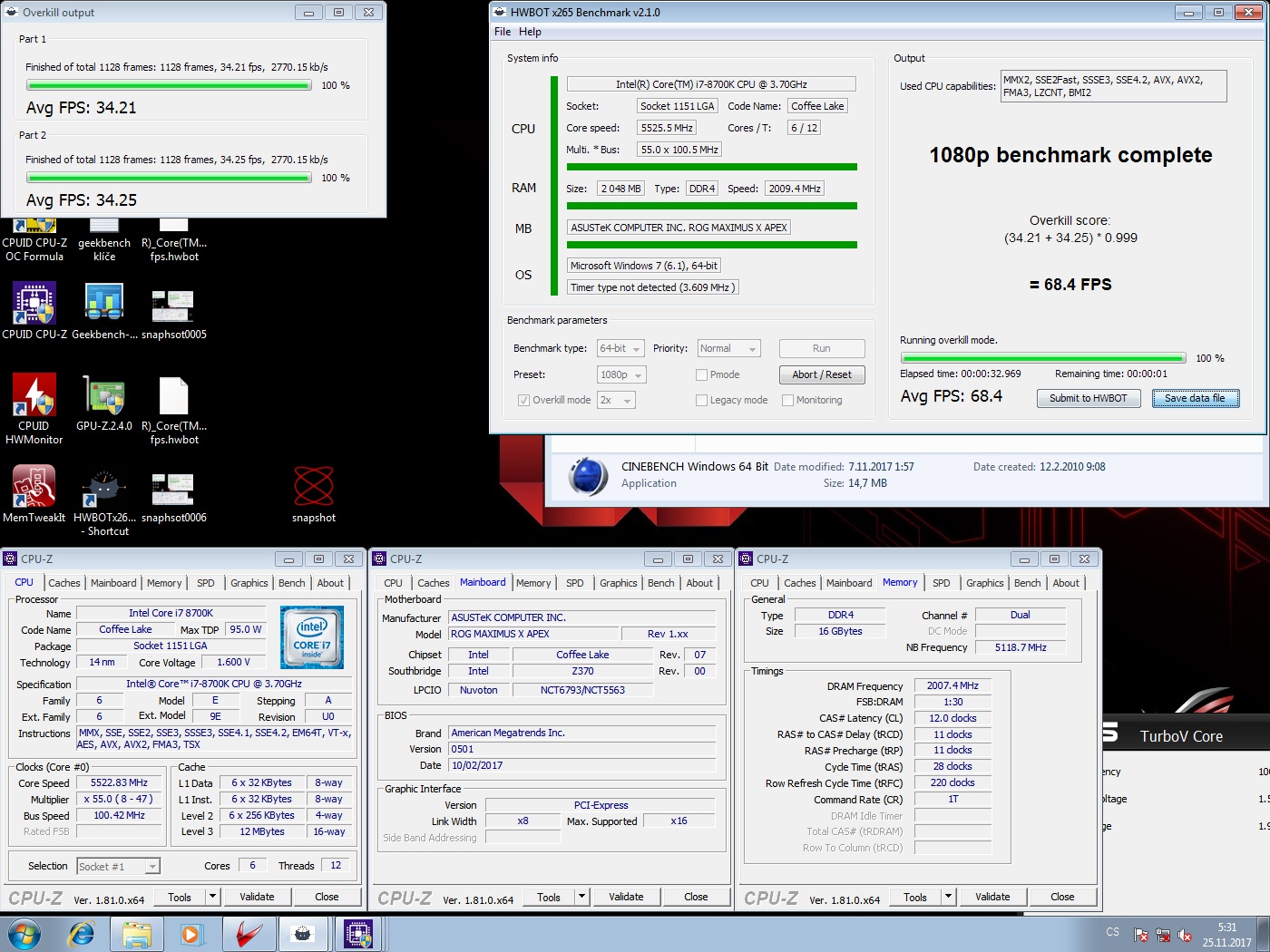Enable the Legacy mode checkbox

701,400
